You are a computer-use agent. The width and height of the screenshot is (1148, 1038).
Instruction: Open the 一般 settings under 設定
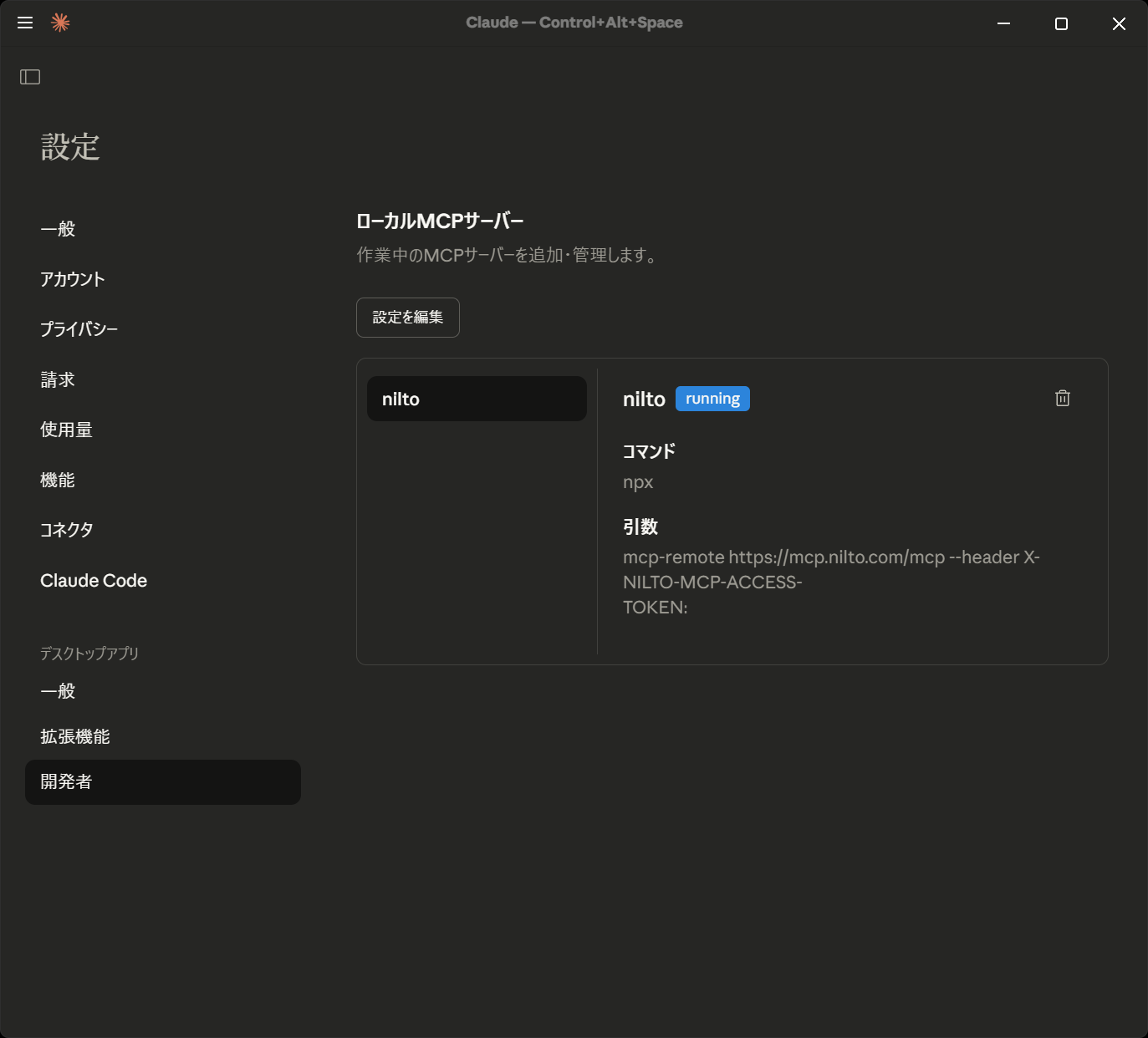tap(58, 229)
